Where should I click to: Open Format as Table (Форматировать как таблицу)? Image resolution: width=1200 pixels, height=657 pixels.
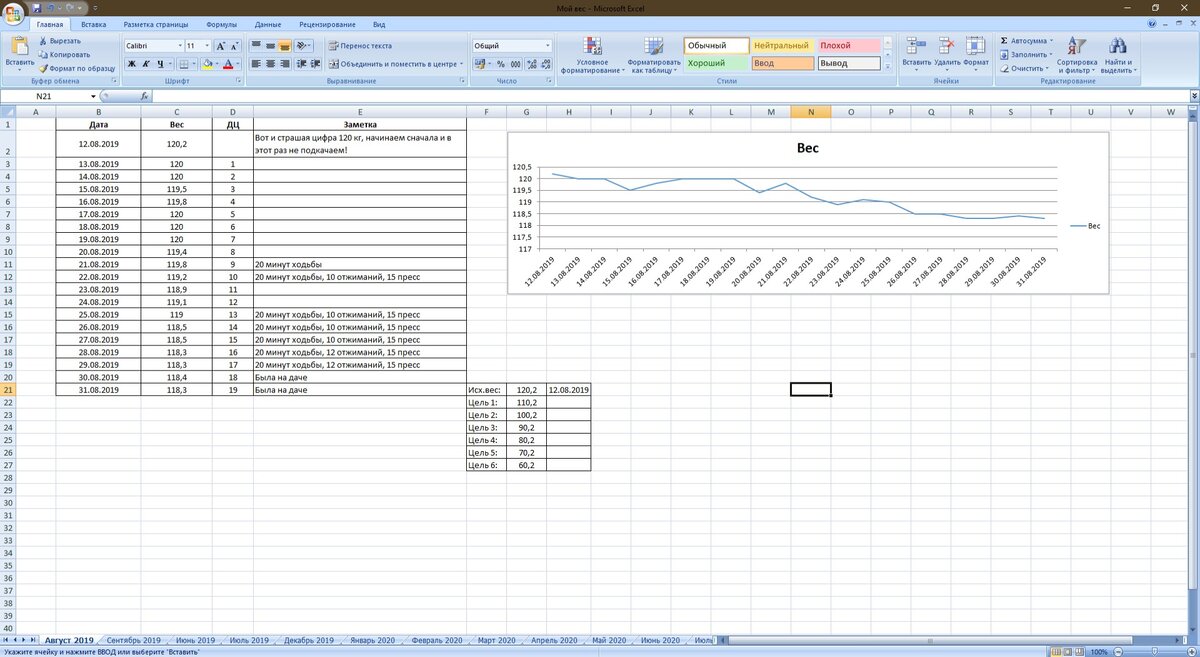click(653, 56)
